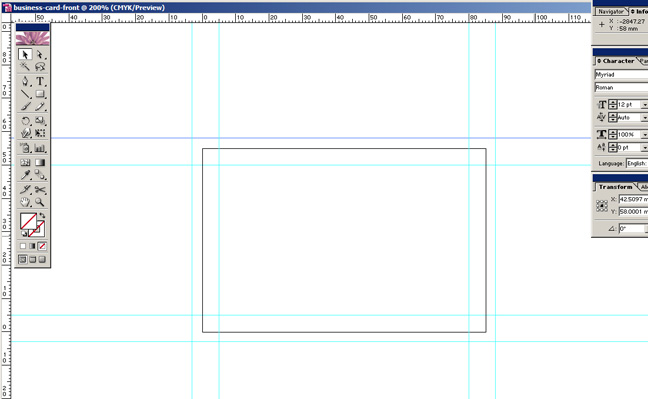This screenshot has width=648, height=399.
Task: Open the font size dropdown
Action: point(644,105)
